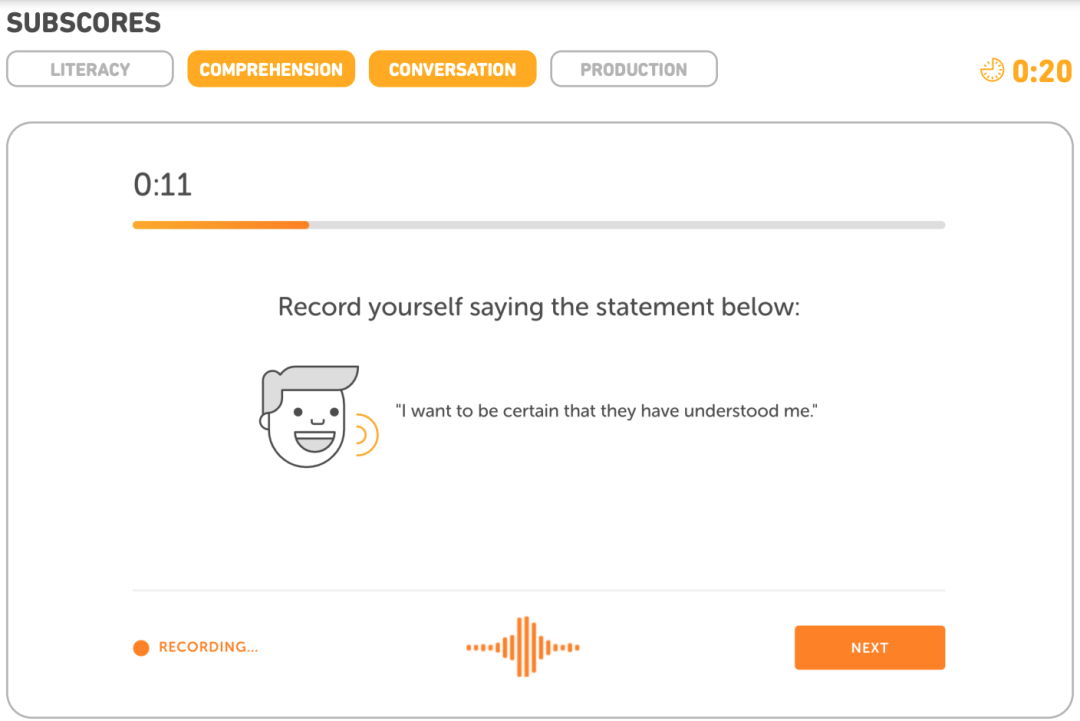The width and height of the screenshot is (1080, 721).
Task: Toggle the PRODUCTION subscore pill
Action: 634,70
